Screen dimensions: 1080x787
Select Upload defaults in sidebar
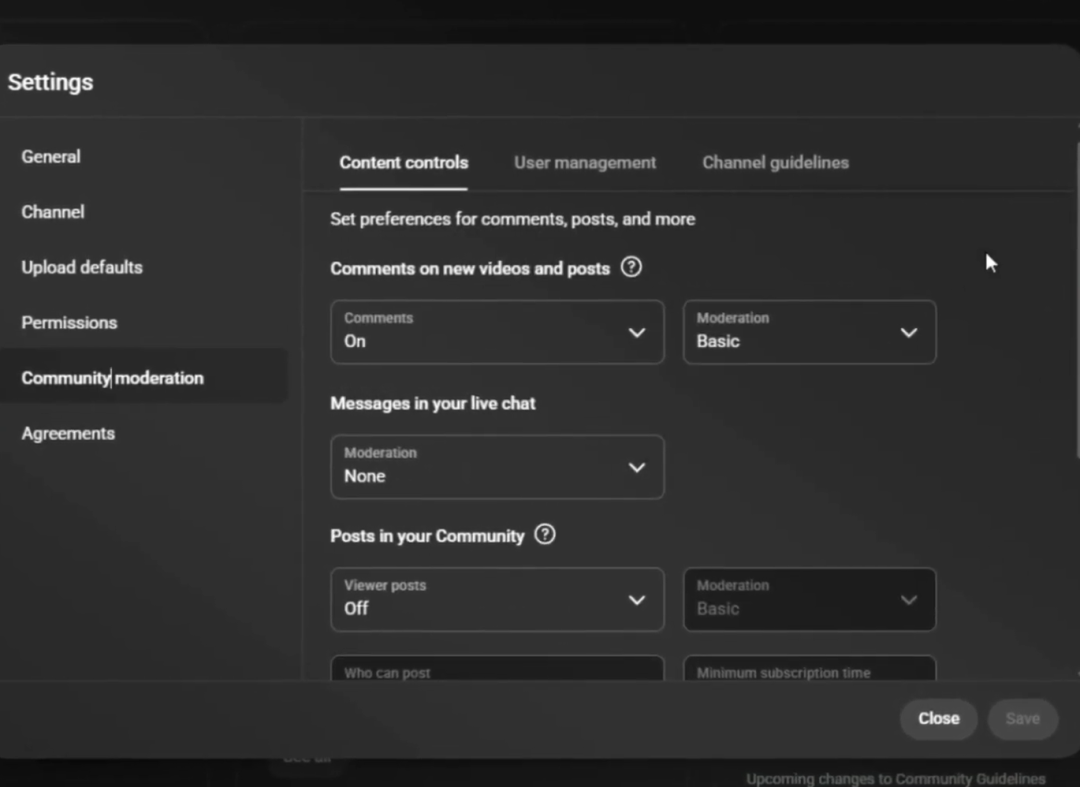tap(82, 267)
